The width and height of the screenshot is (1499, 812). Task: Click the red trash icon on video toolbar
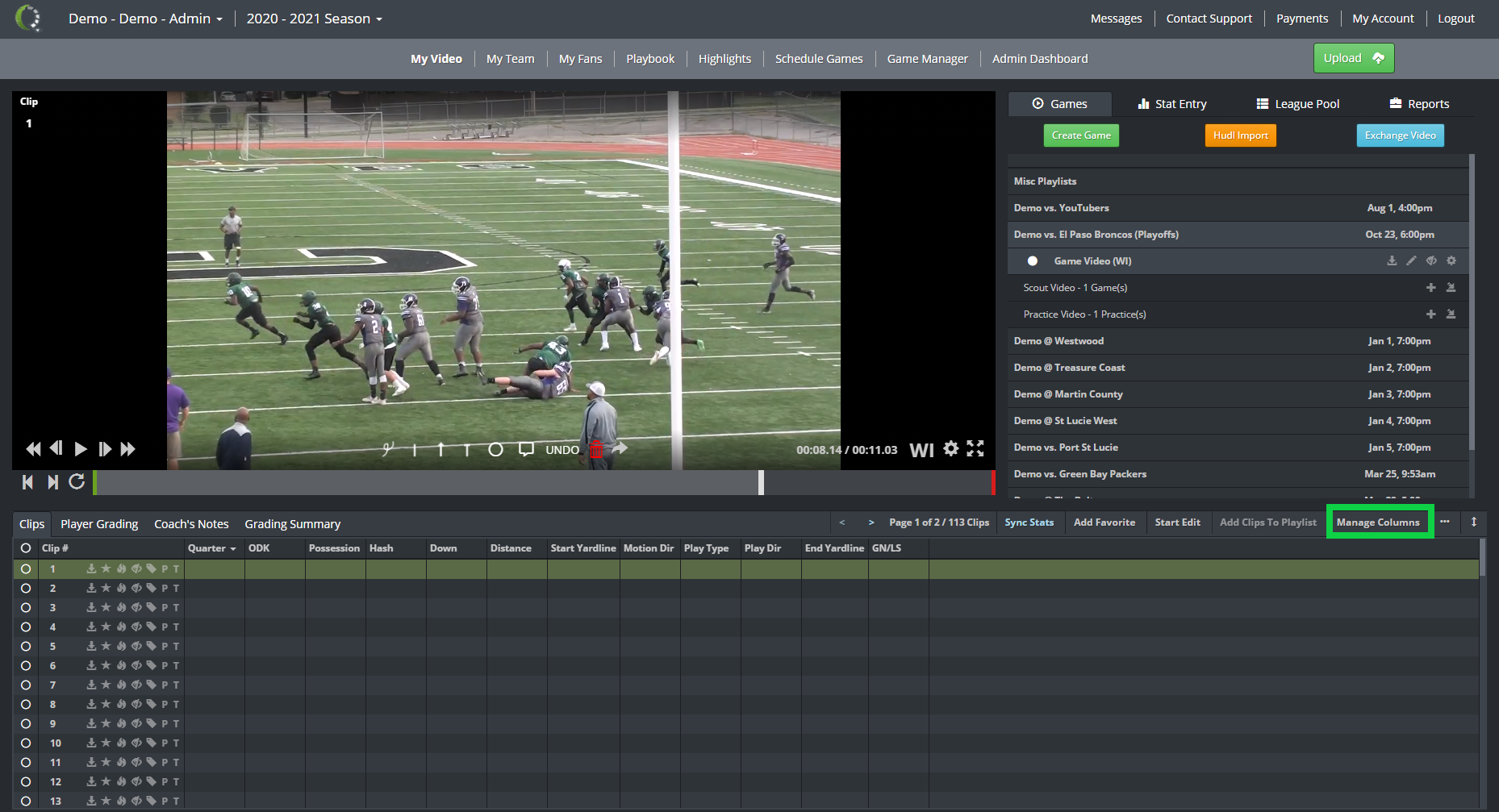point(596,450)
